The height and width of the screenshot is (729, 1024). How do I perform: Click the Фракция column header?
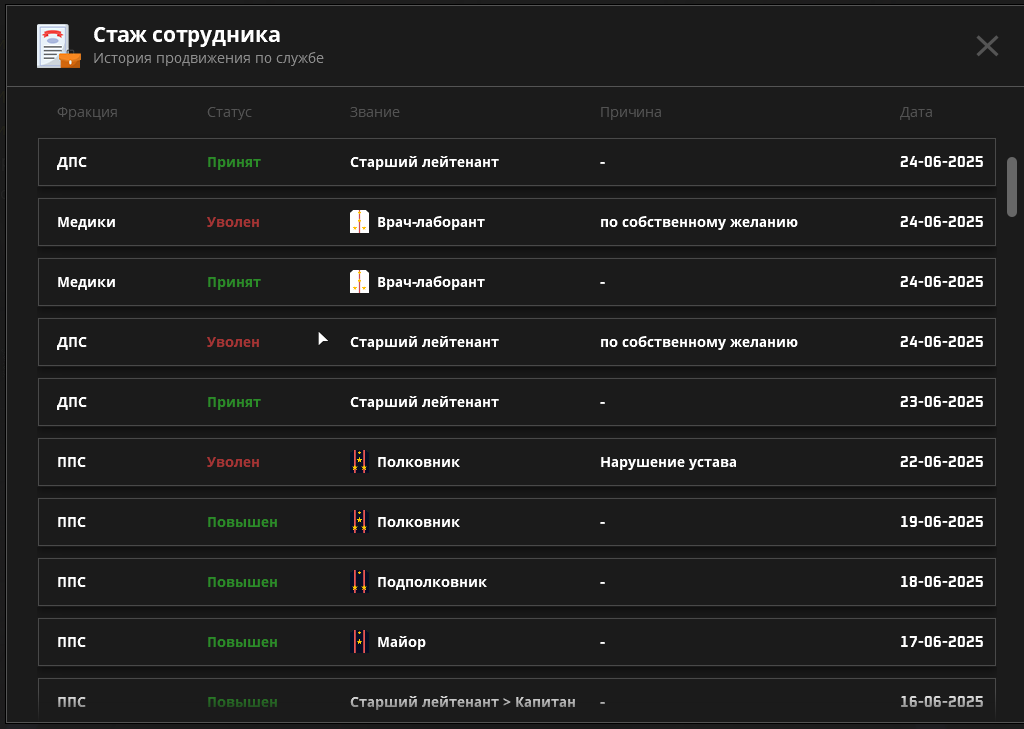tap(87, 112)
